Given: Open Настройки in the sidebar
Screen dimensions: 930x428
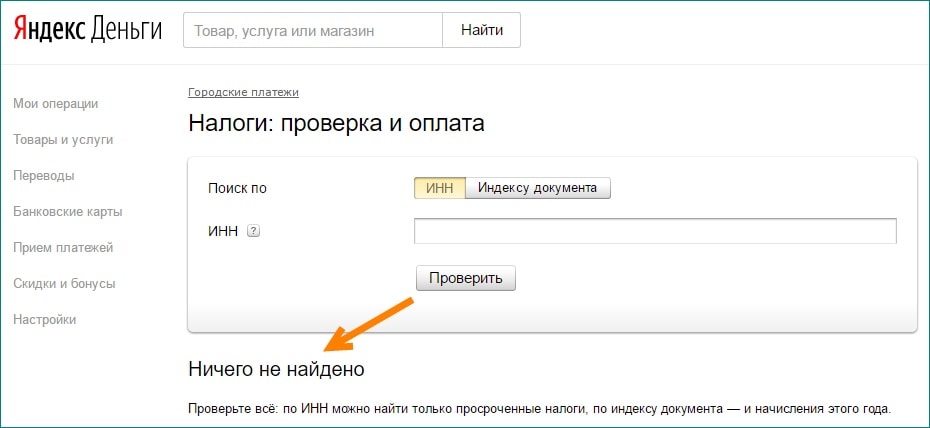Looking at the screenshot, I should coord(44,320).
